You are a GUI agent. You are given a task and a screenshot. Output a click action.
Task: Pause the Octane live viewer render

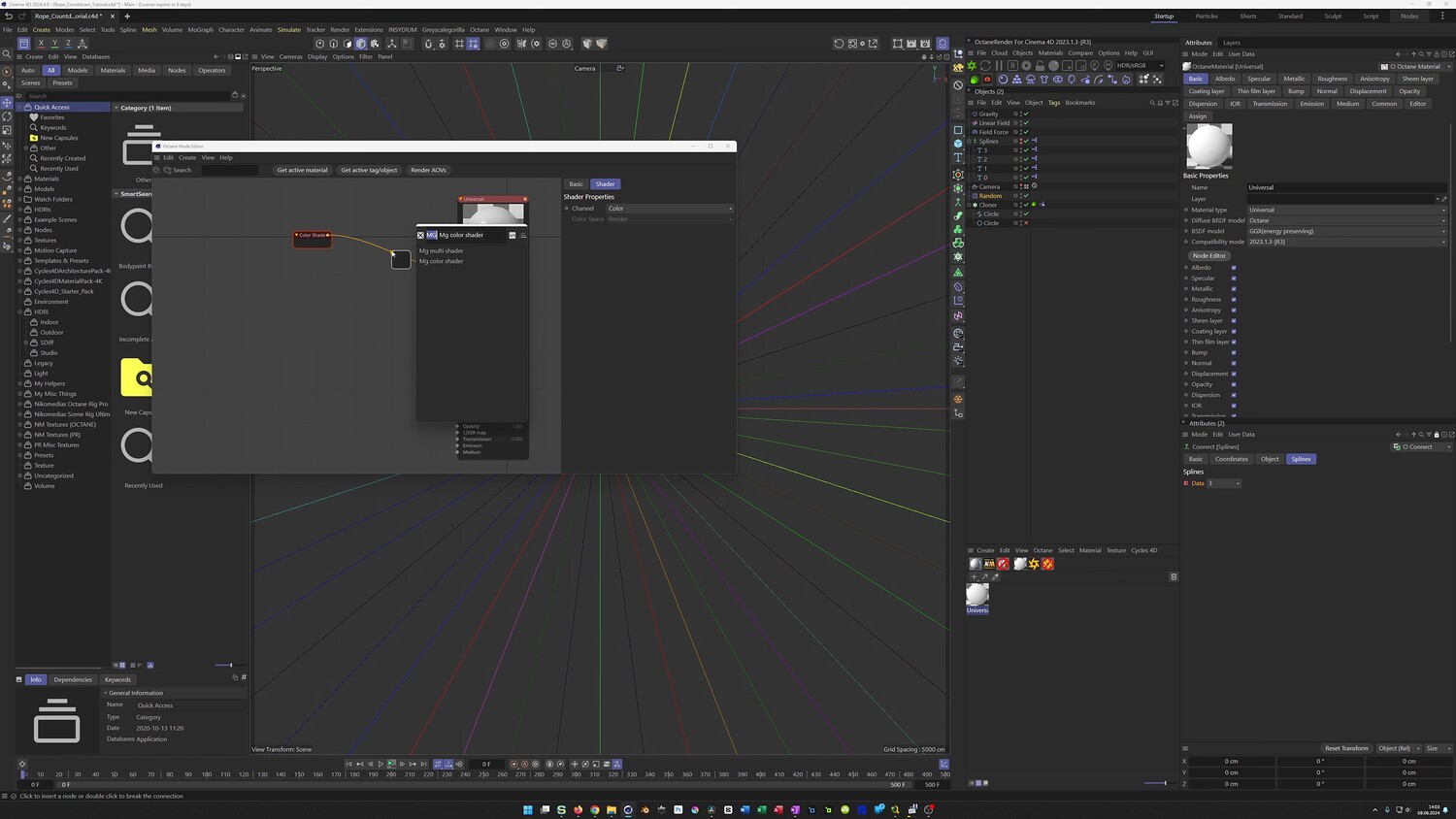click(1000, 66)
